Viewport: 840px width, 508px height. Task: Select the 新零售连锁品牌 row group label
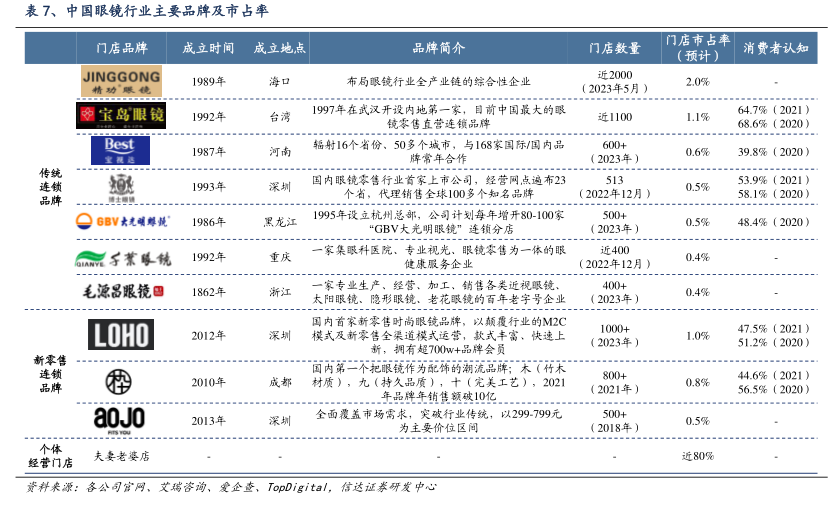(50, 378)
